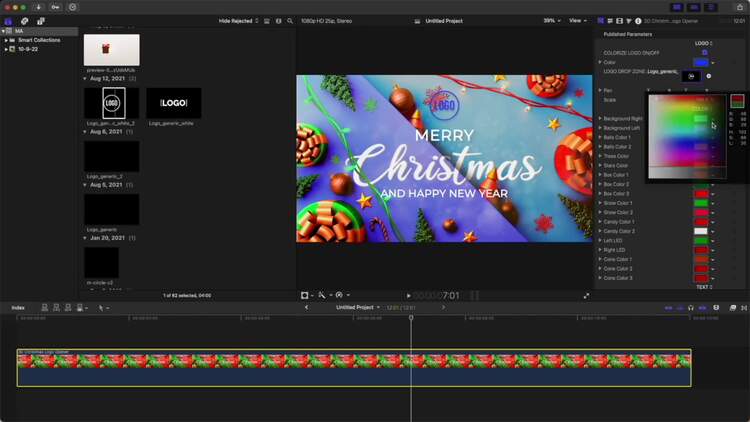
Task: Select the Stars Color parameter label
Action: (616, 166)
